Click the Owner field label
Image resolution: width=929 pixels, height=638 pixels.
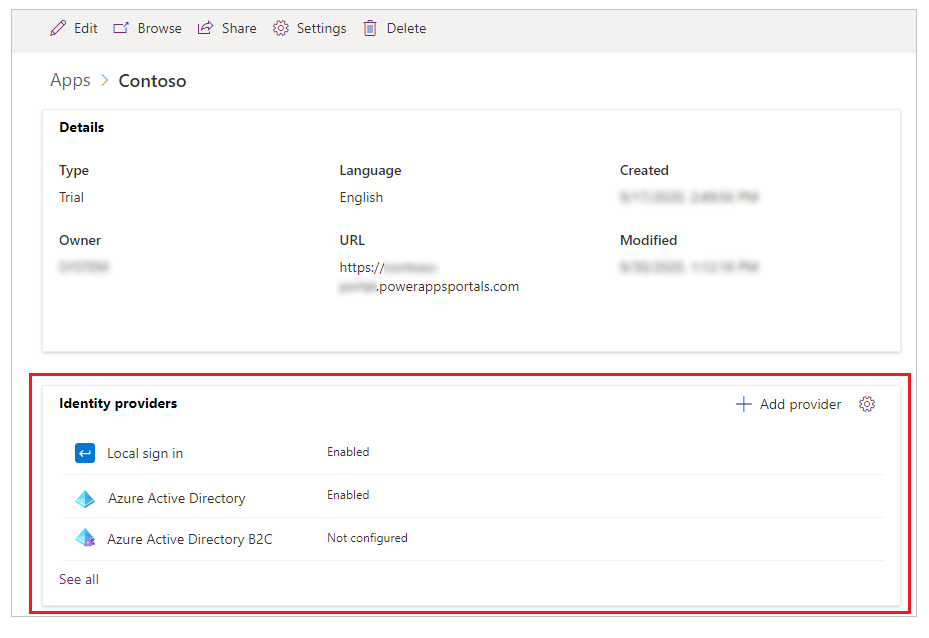[80, 241]
